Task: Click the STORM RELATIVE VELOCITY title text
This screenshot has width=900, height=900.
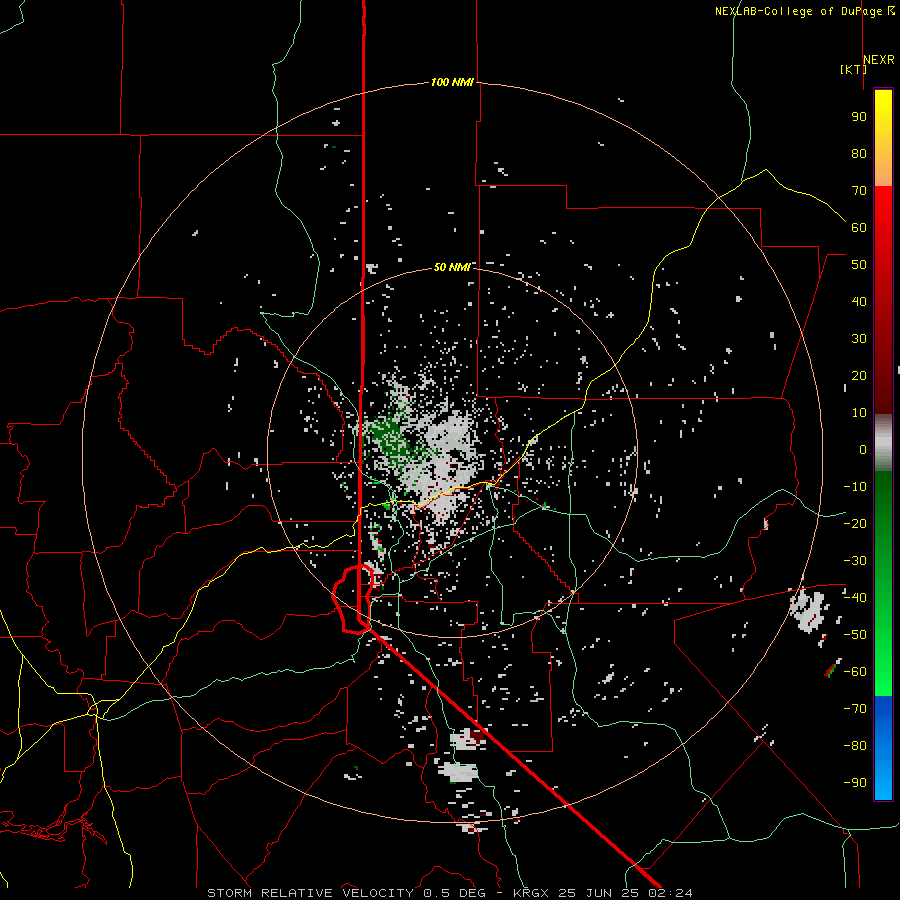Action: click(310, 893)
